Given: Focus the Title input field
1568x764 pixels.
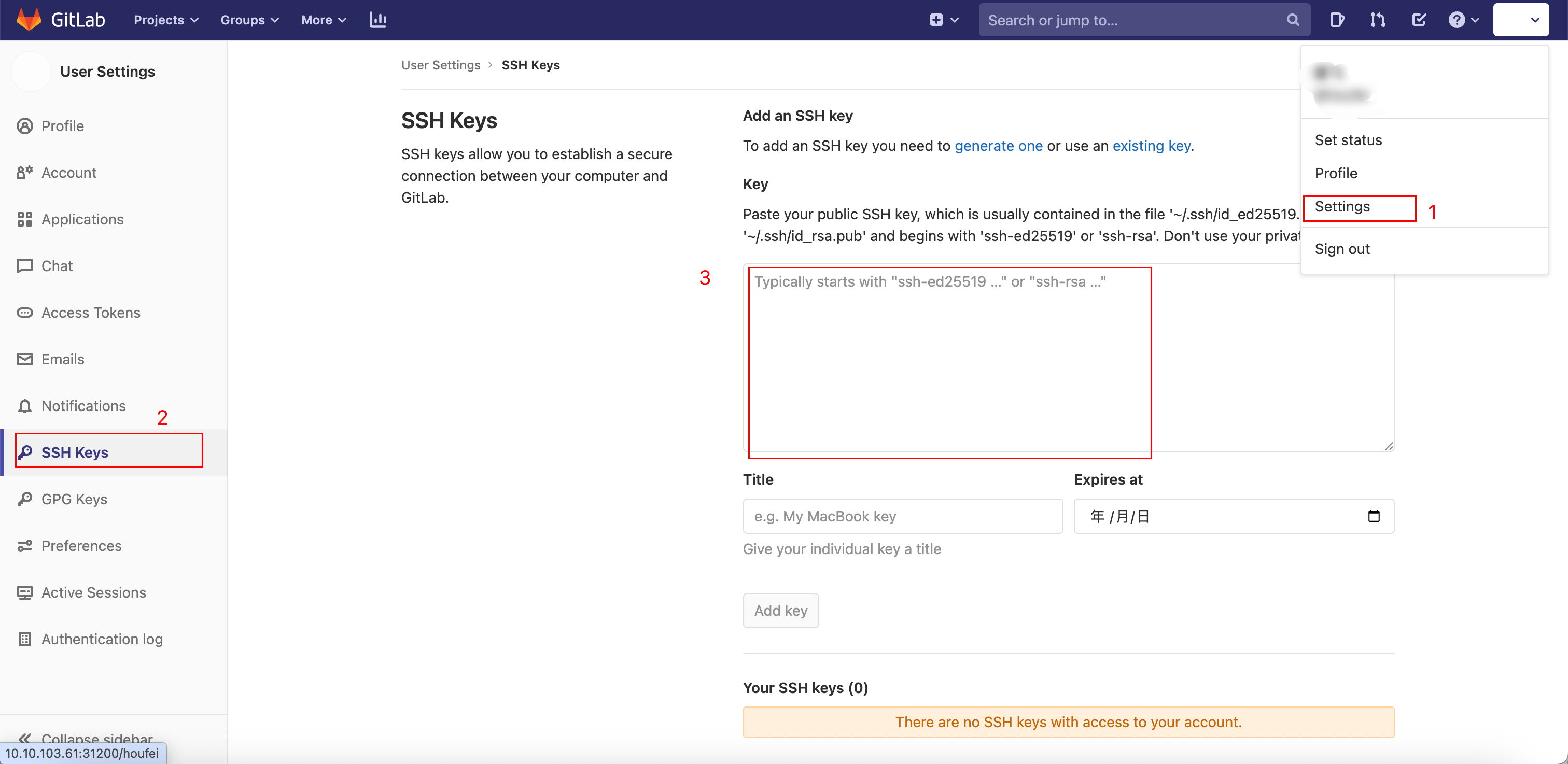Looking at the screenshot, I should pyautogui.click(x=902, y=516).
